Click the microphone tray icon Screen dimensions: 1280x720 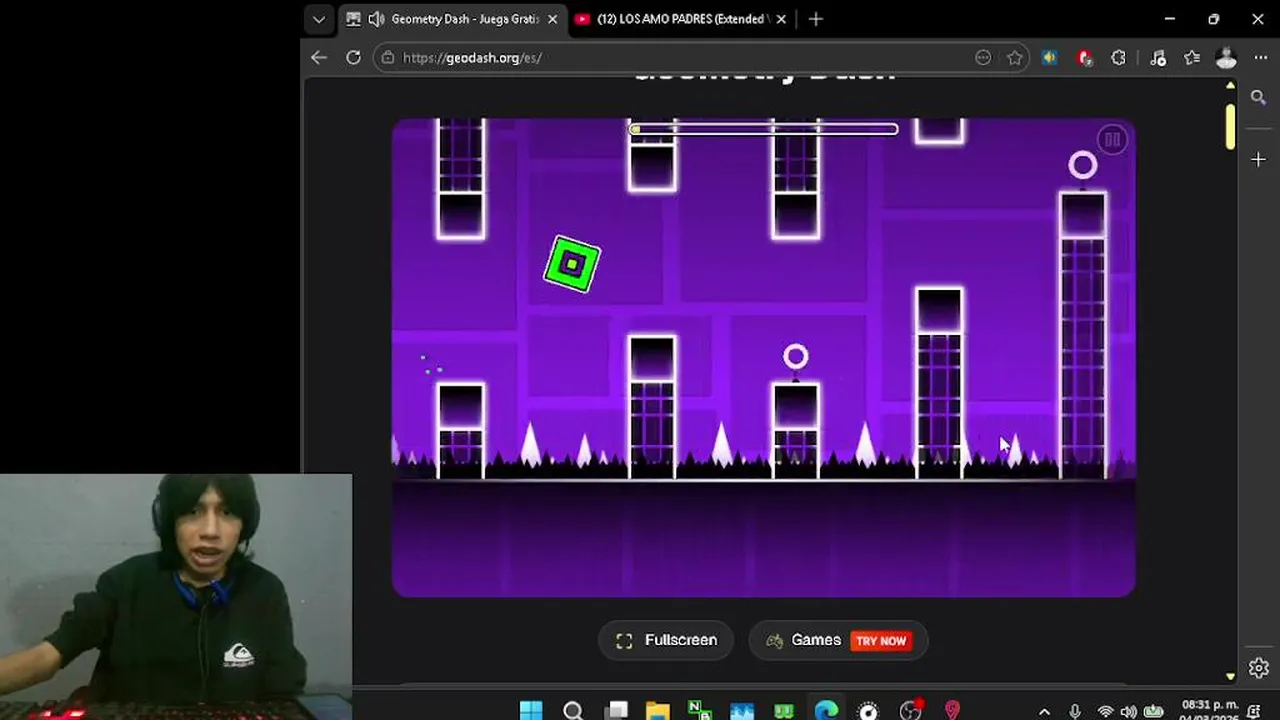(1075, 712)
